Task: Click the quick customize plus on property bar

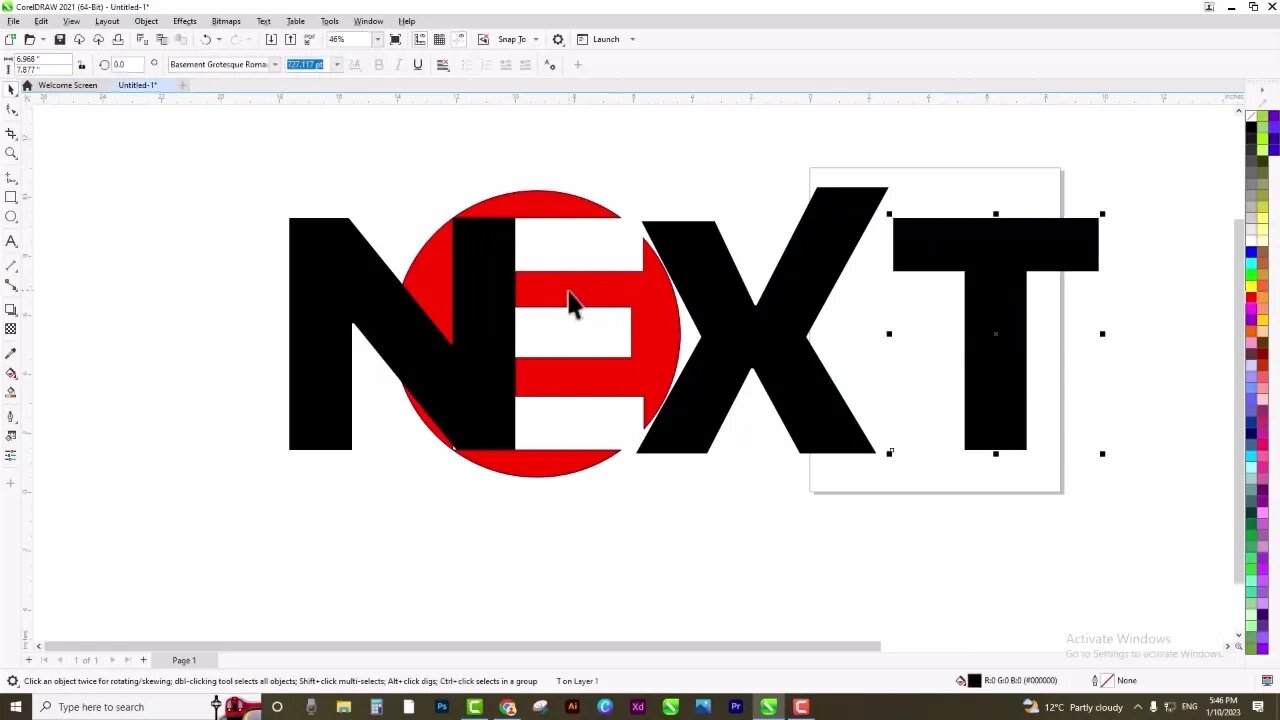Action: [x=577, y=65]
